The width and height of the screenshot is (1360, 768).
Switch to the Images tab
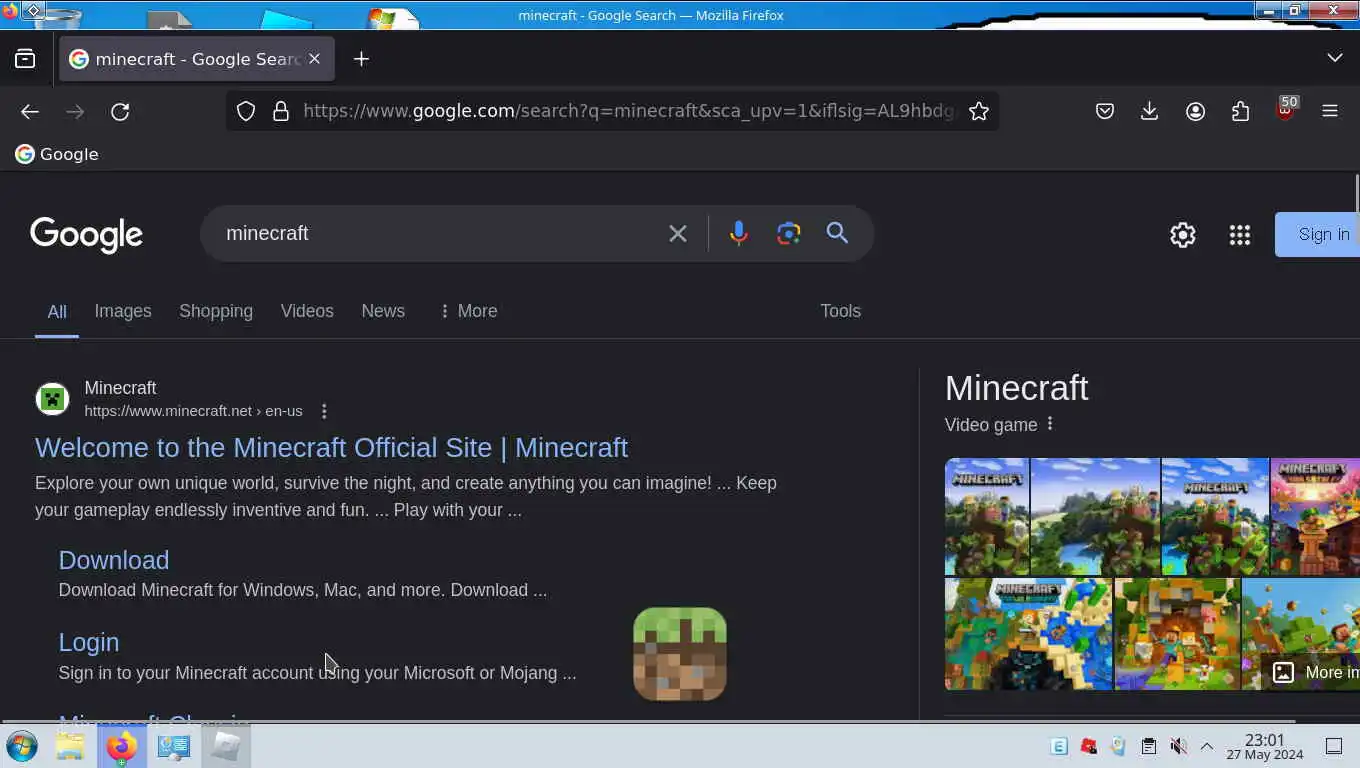123,311
